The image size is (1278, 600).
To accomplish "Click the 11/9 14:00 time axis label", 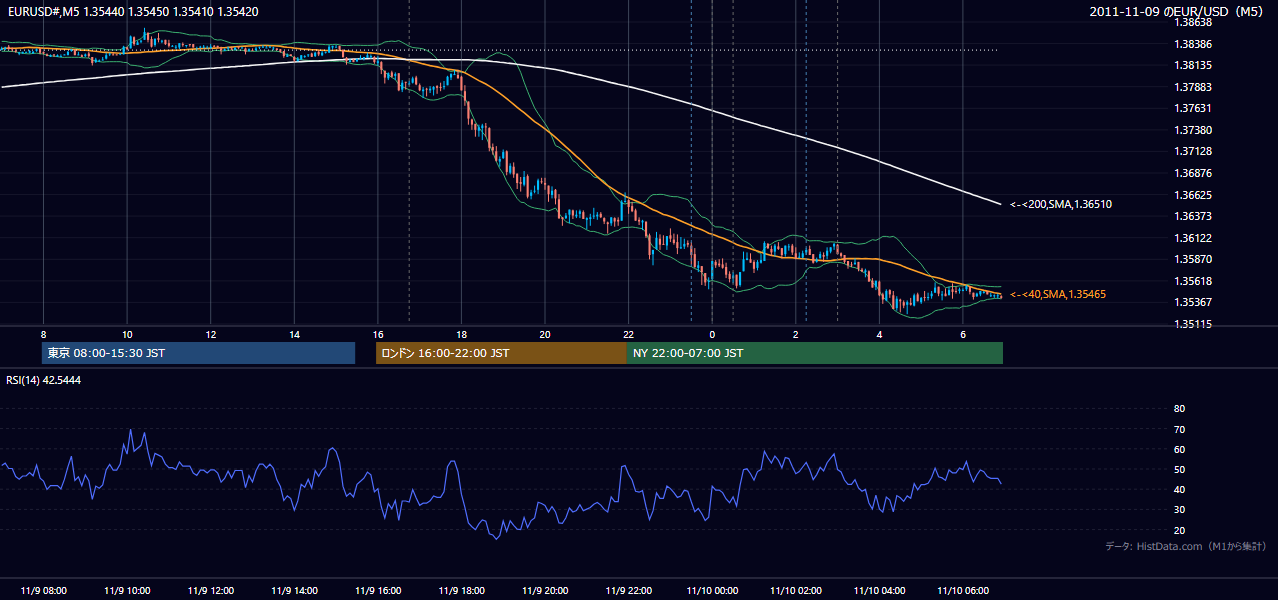I will click(294, 591).
